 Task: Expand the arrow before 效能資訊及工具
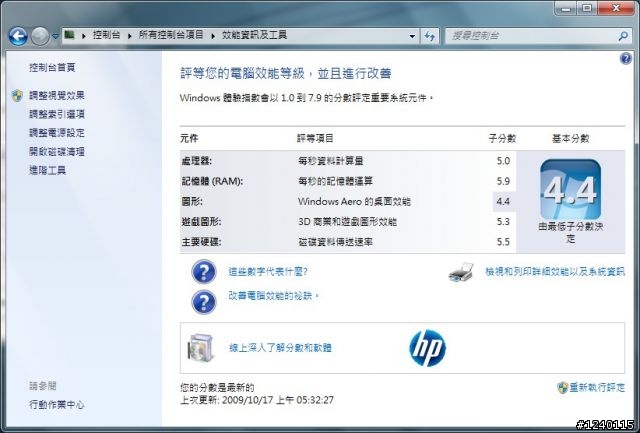click(213, 36)
